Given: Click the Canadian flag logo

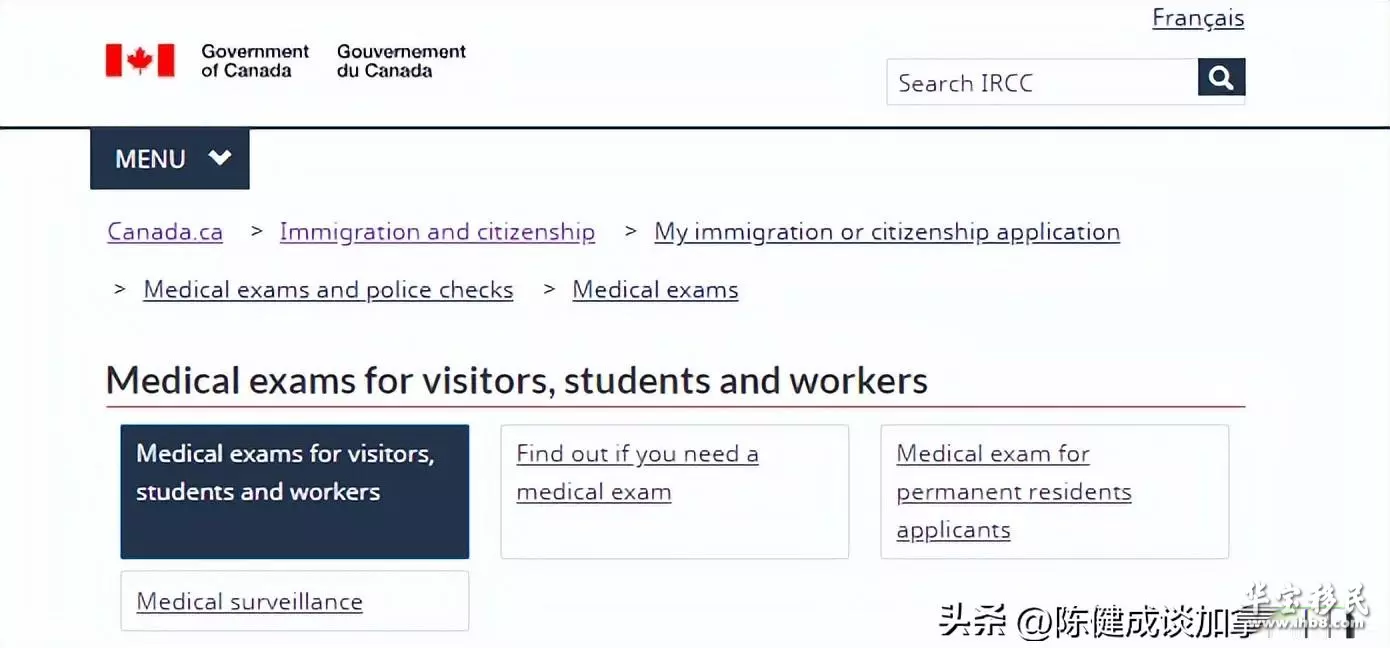Looking at the screenshot, I should pyautogui.click(x=140, y=60).
